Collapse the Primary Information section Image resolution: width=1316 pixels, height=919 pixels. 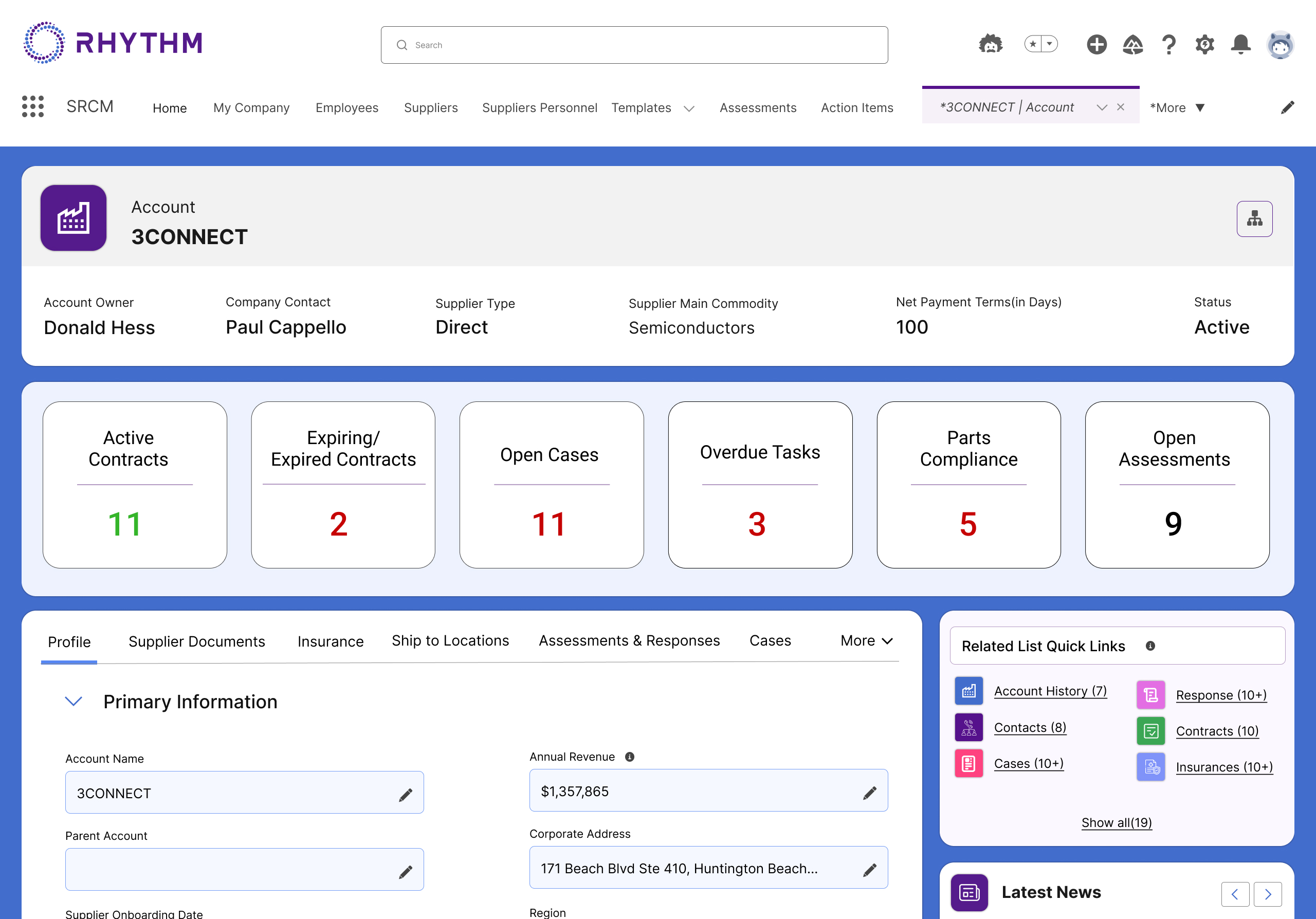click(74, 701)
